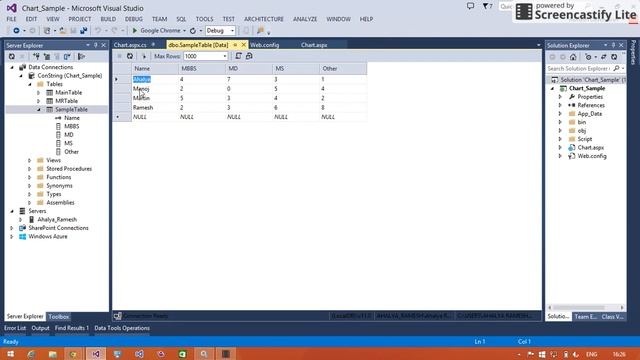Image resolution: width=640 pixels, height=360 pixels.
Task: Click the Find in Files toolbar icon
Action: (261, 31)
